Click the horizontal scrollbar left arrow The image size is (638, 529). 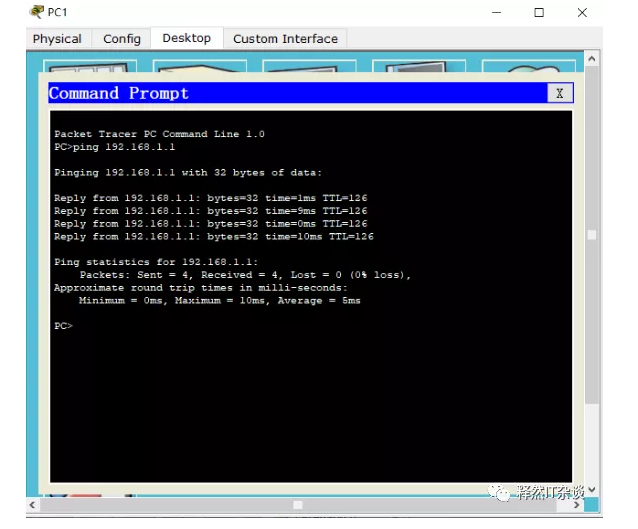pyautogui.click(x=33, y=505)
